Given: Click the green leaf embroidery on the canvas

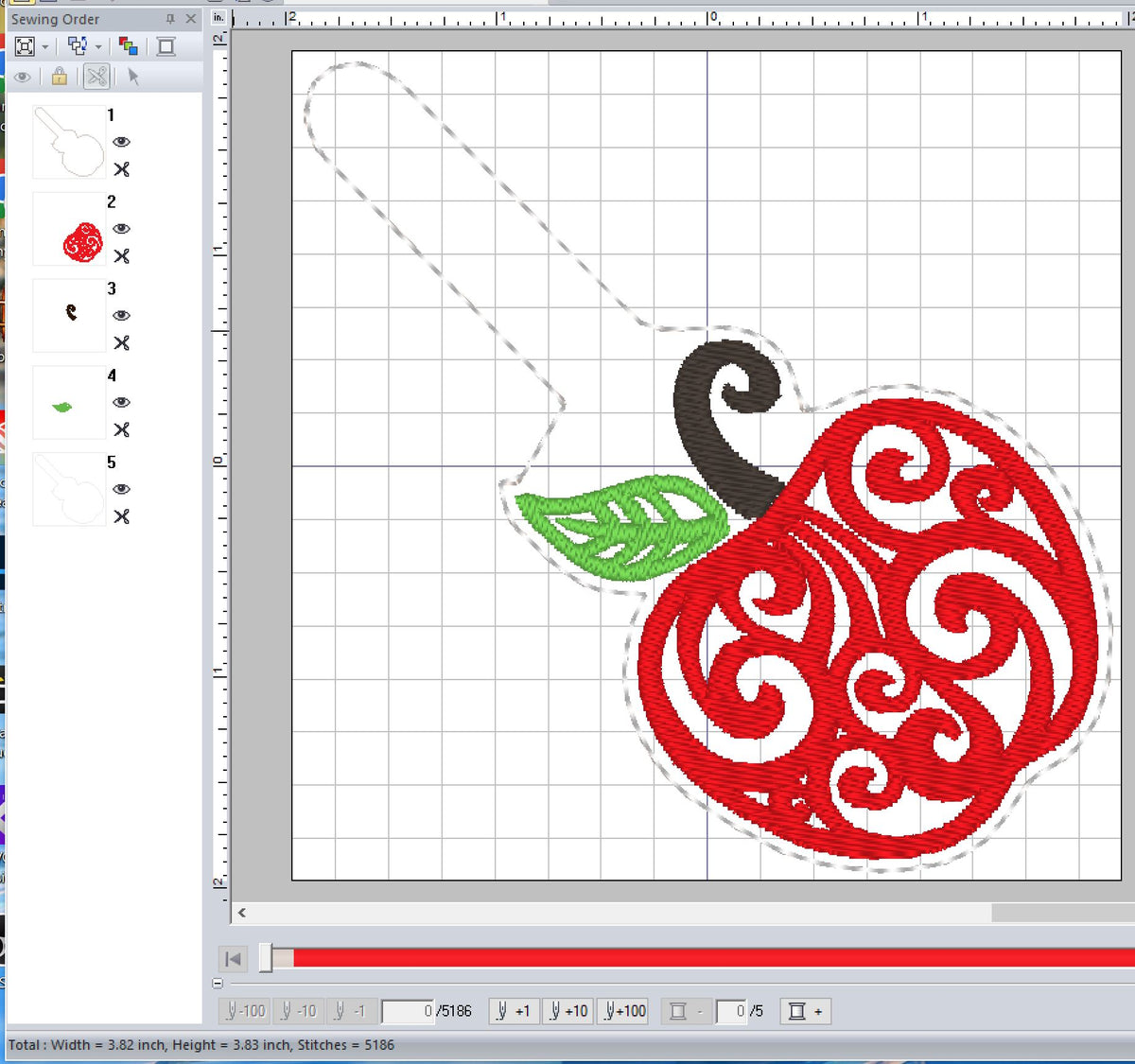Looking at the screenshot, I should [621, 527].
